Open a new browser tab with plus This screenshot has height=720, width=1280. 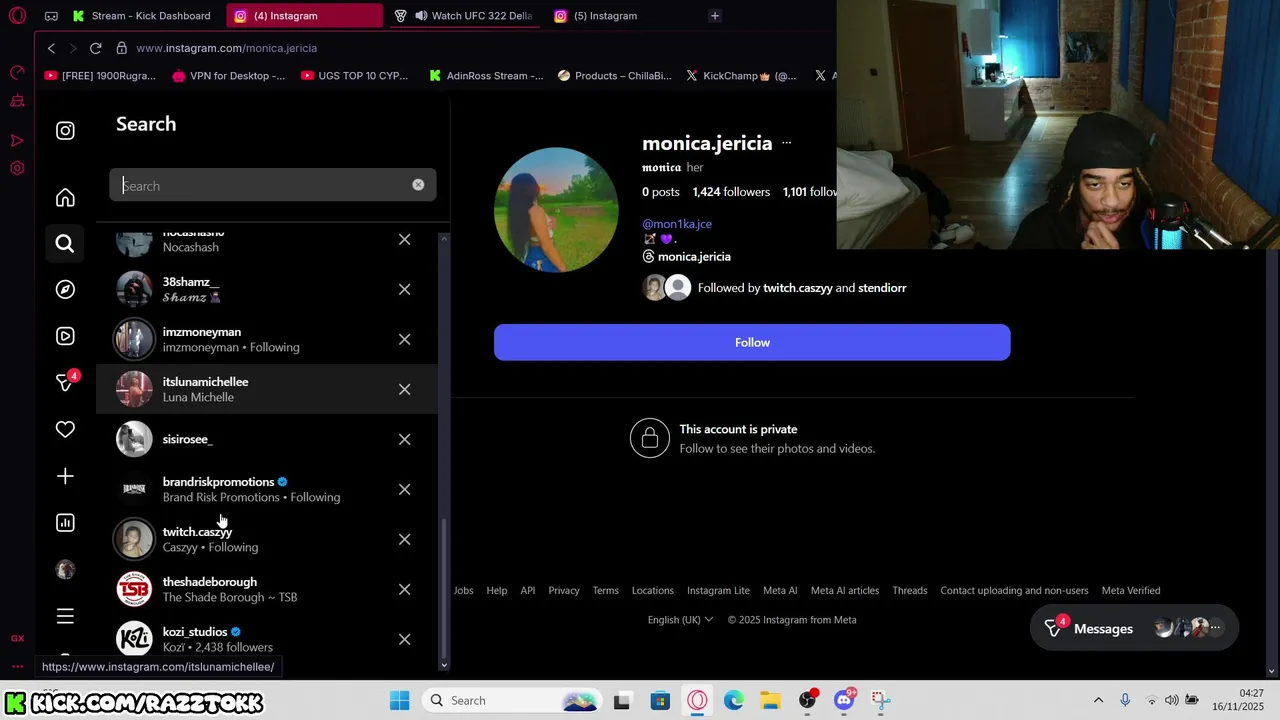[x=714, y=16]
